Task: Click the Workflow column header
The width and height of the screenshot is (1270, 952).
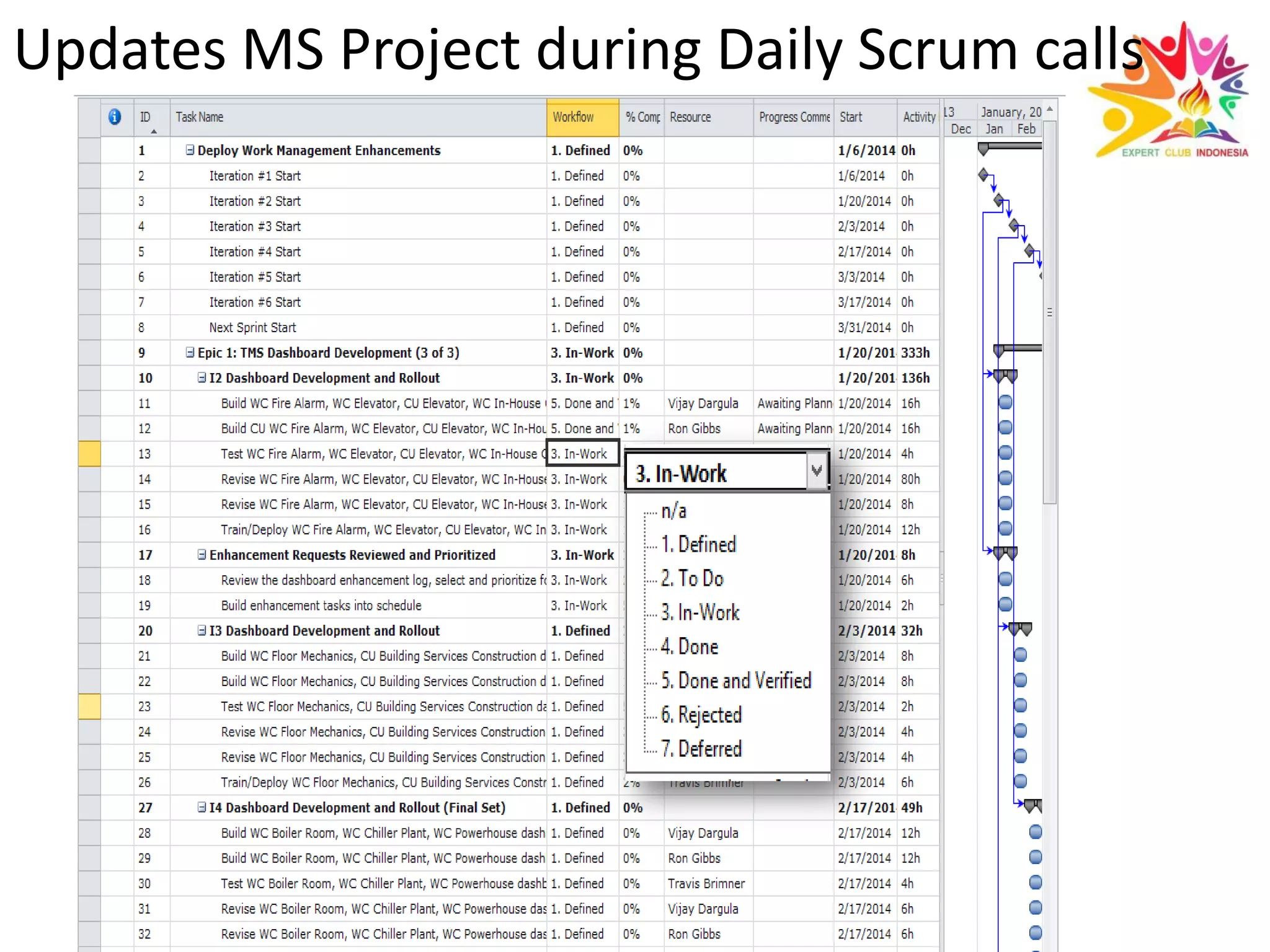Action: pyautogui.click(x=582, y=117)
